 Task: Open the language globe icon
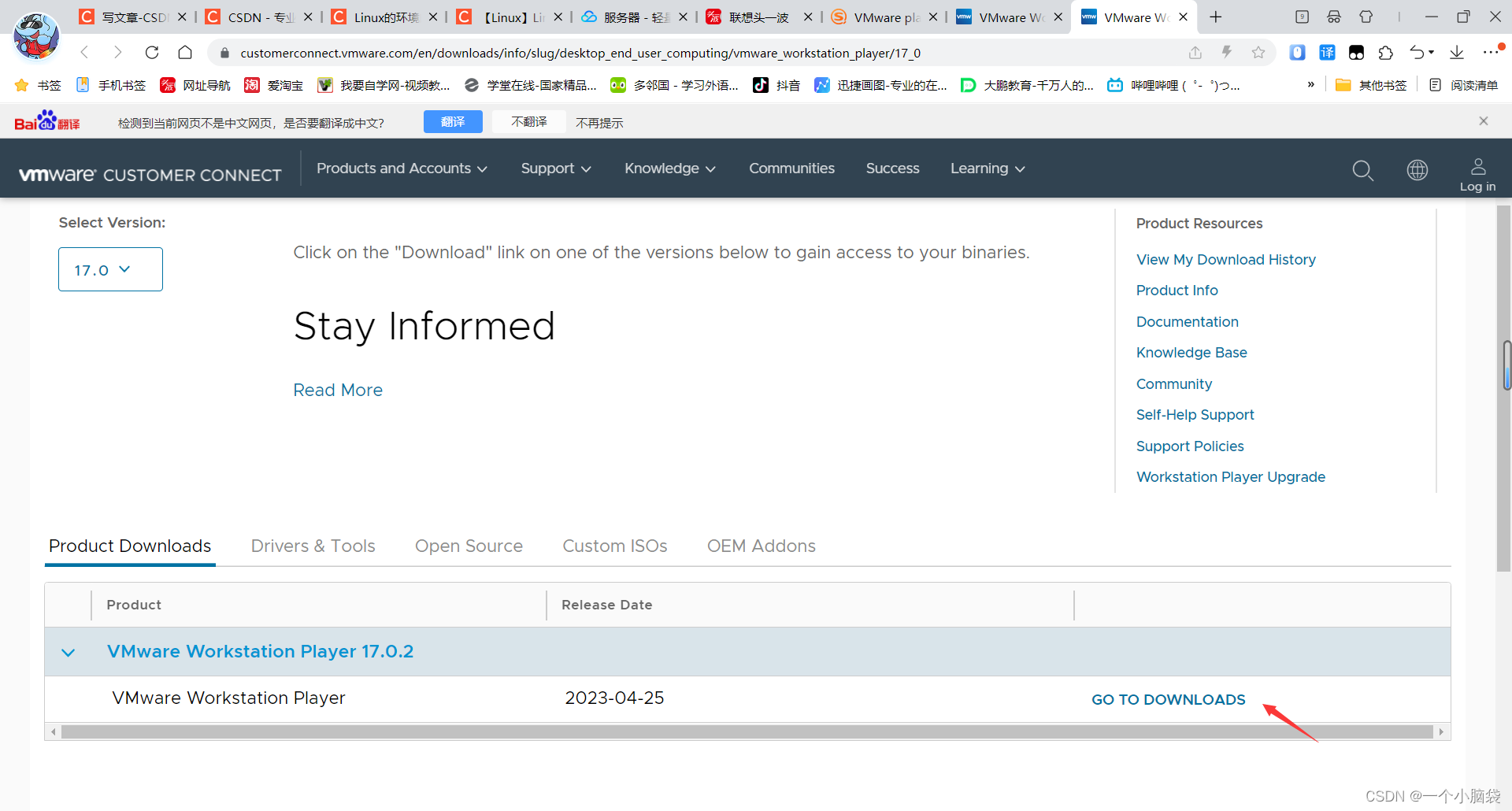tap(1417, 169)
